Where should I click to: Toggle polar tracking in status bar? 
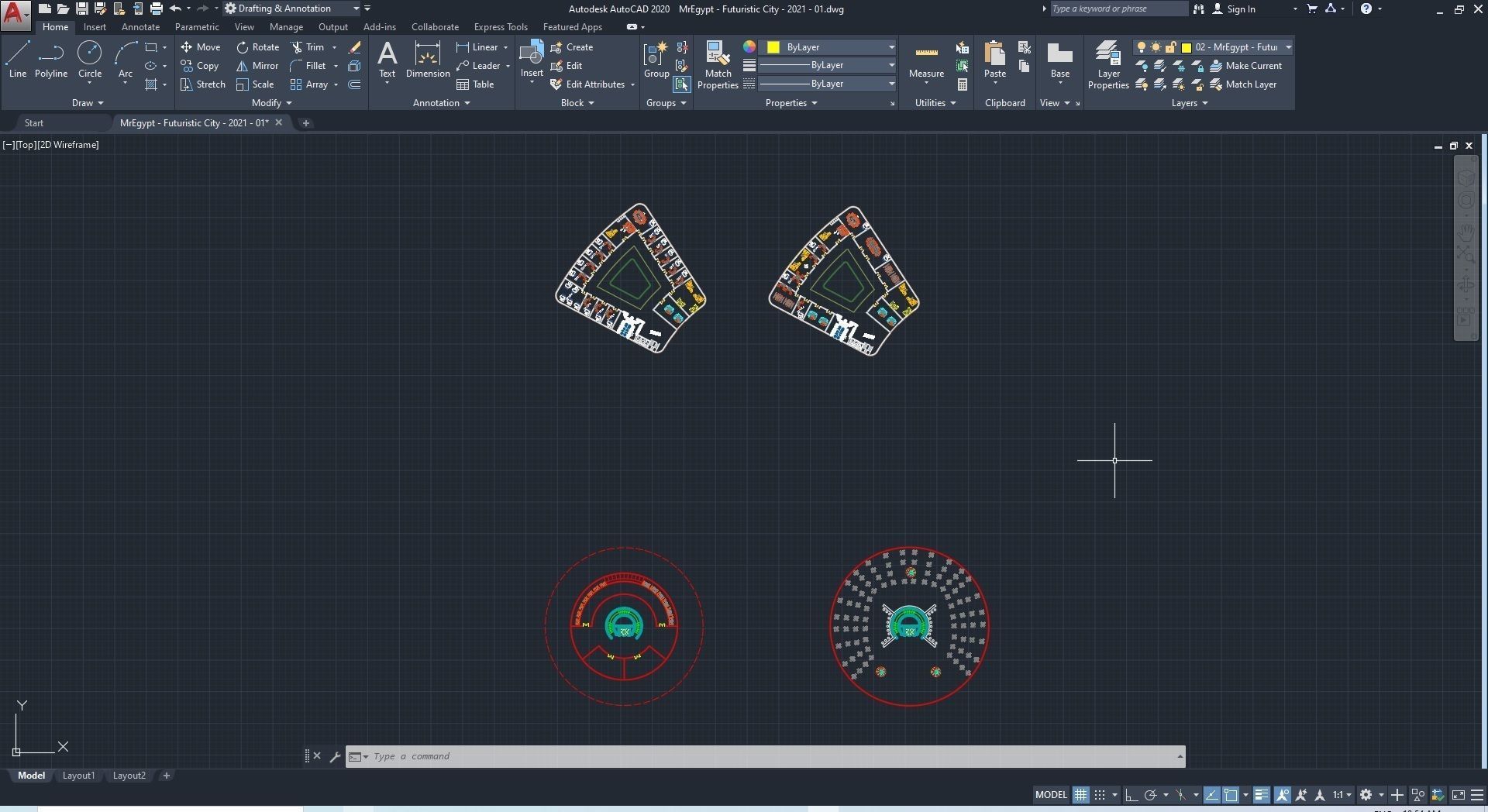coord(1151,795)
